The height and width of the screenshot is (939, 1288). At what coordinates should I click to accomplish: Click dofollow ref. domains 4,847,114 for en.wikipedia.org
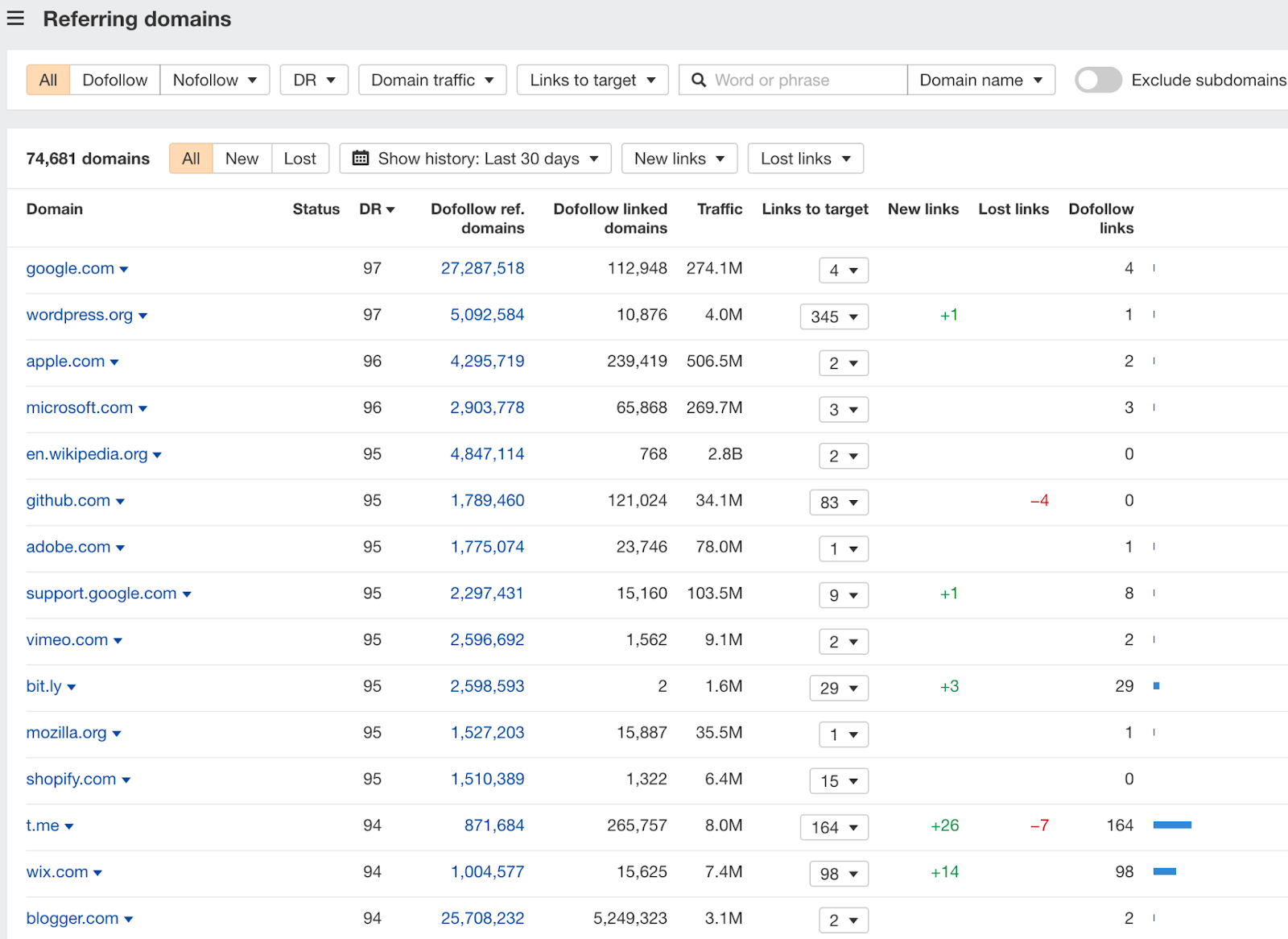(x=487, y=454)
